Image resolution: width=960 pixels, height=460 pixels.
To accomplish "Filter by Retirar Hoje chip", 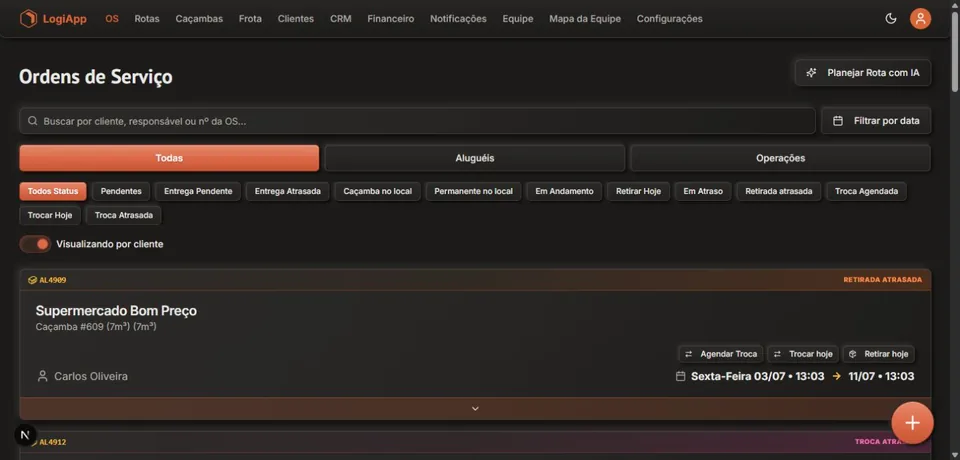I will click(x=639, y=191).
